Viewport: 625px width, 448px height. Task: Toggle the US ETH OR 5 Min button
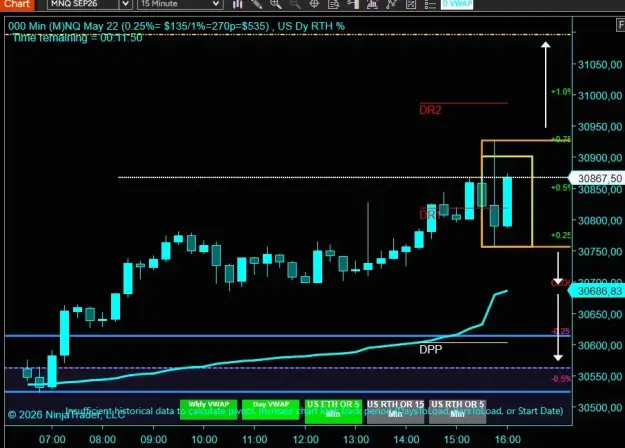coord(333,411)
